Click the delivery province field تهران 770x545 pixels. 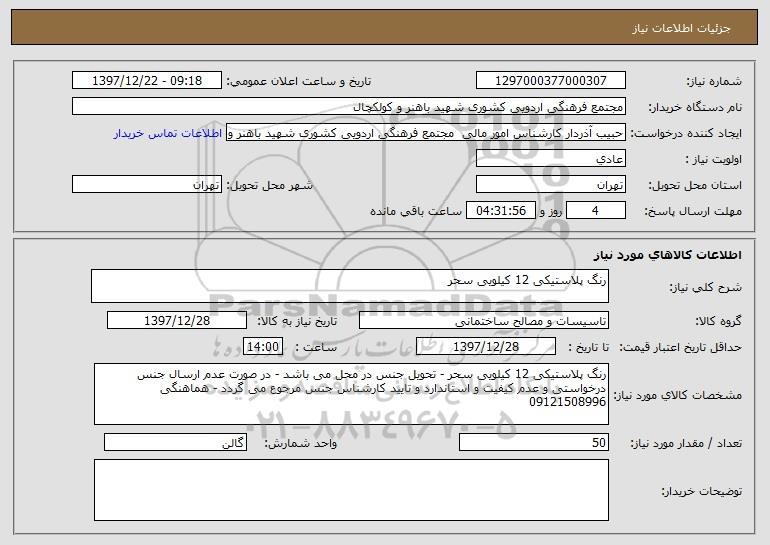pos(550,185)
